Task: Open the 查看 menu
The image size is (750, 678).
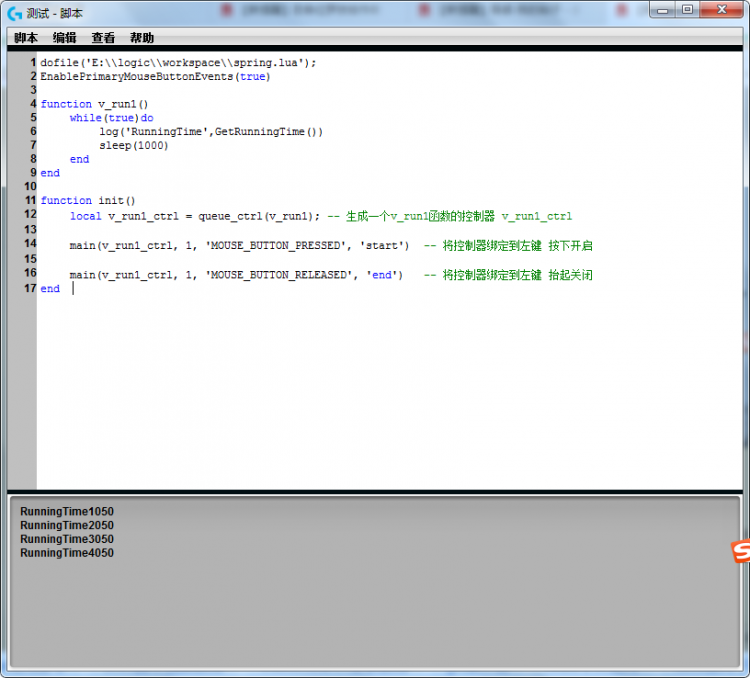Action: coord(103,38)
